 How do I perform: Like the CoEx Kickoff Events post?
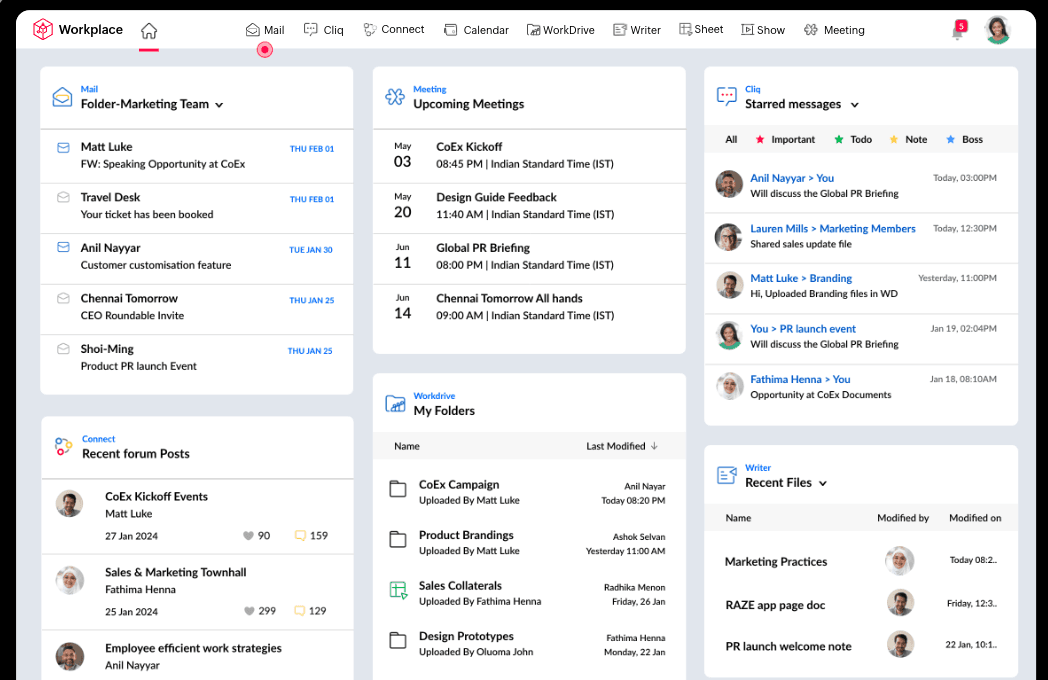tap(249, 536)
